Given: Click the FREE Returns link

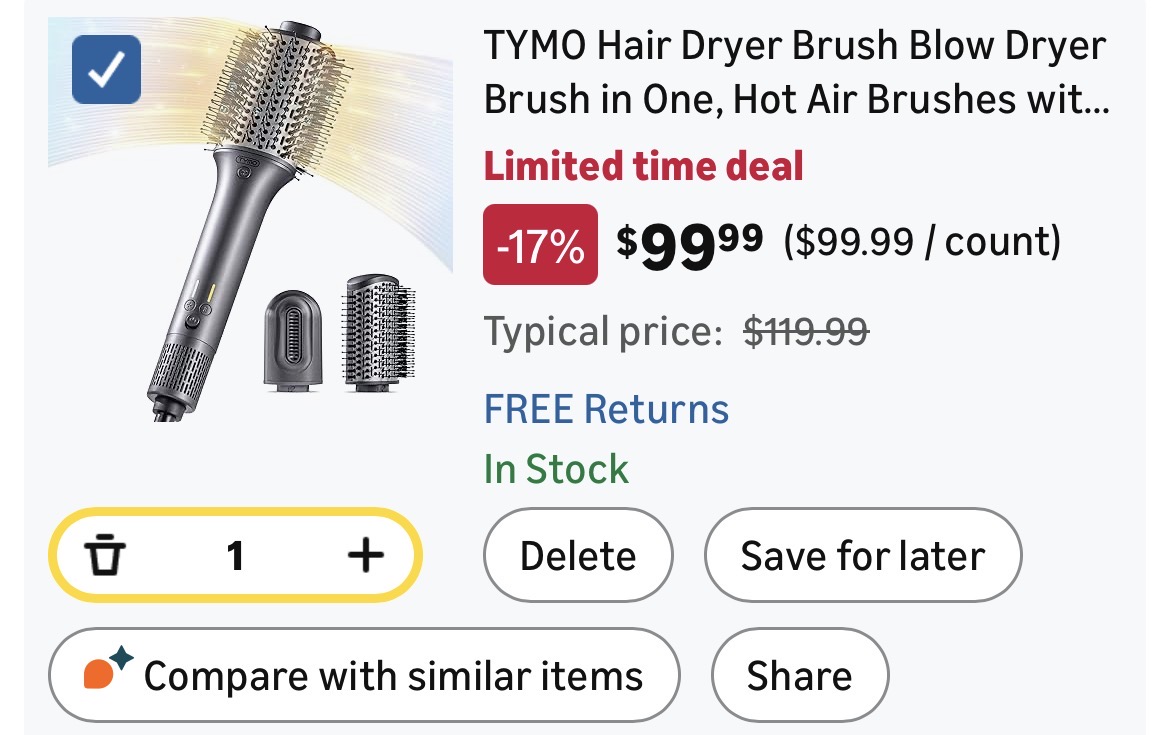Looking at the screenshot, I should pos(606,409).
